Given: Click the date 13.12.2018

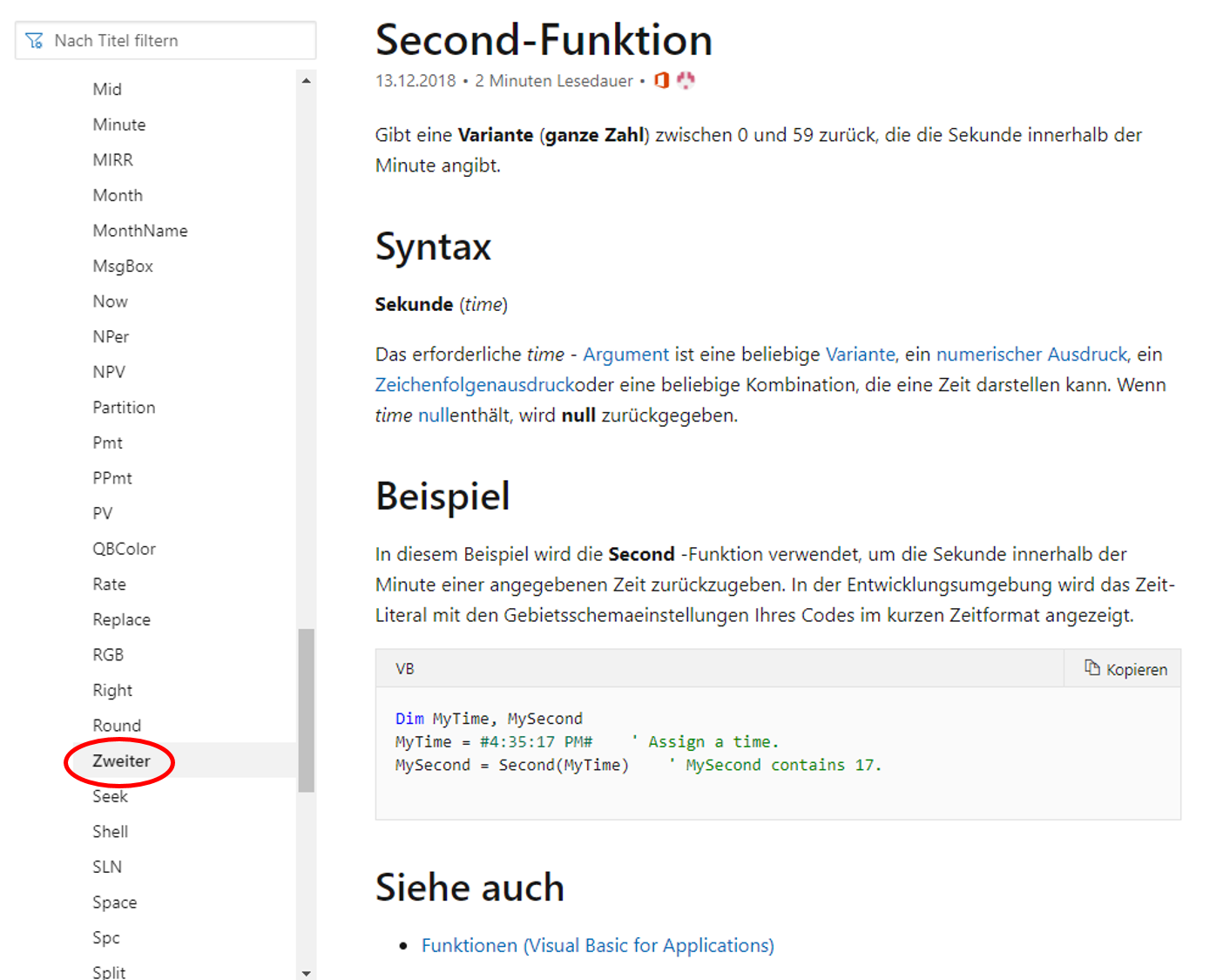Looking at the screenshot, I should 416,81.
